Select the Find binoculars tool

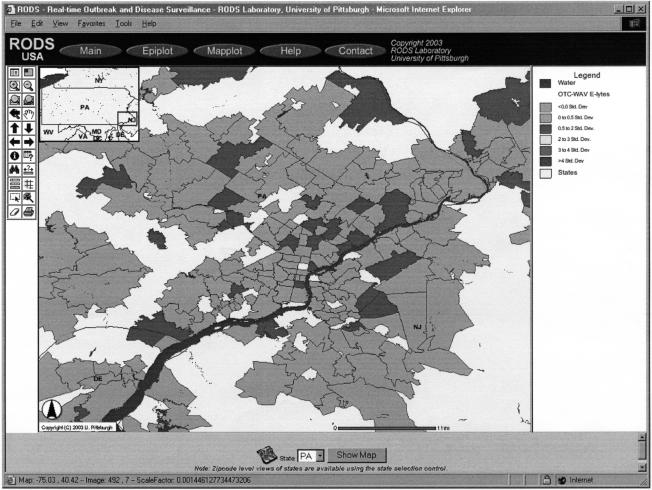coord(15,170)
